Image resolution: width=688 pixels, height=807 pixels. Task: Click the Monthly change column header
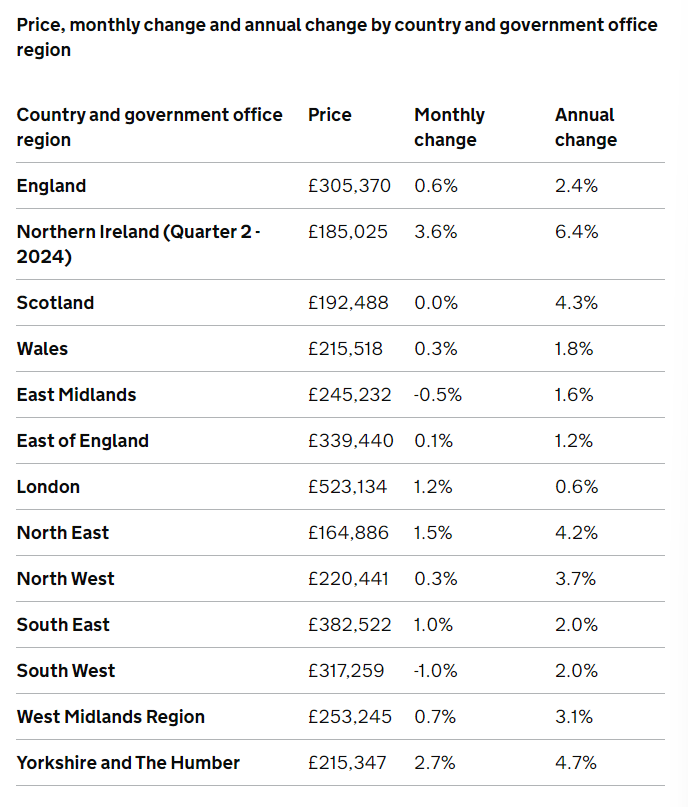click(449, 127)
